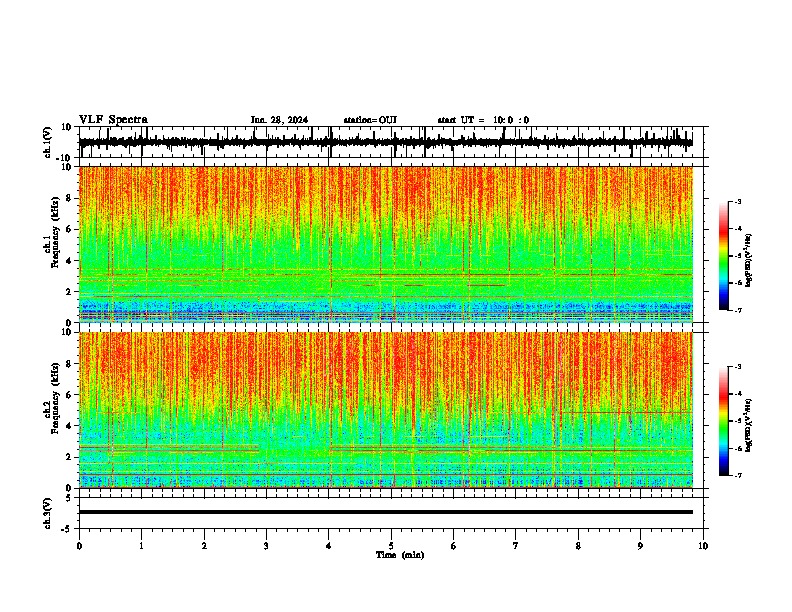The image size is (792, 612).
Task: Click the "6" kHz tick on ch.2 frequency axis
Action: coord(69,395)
